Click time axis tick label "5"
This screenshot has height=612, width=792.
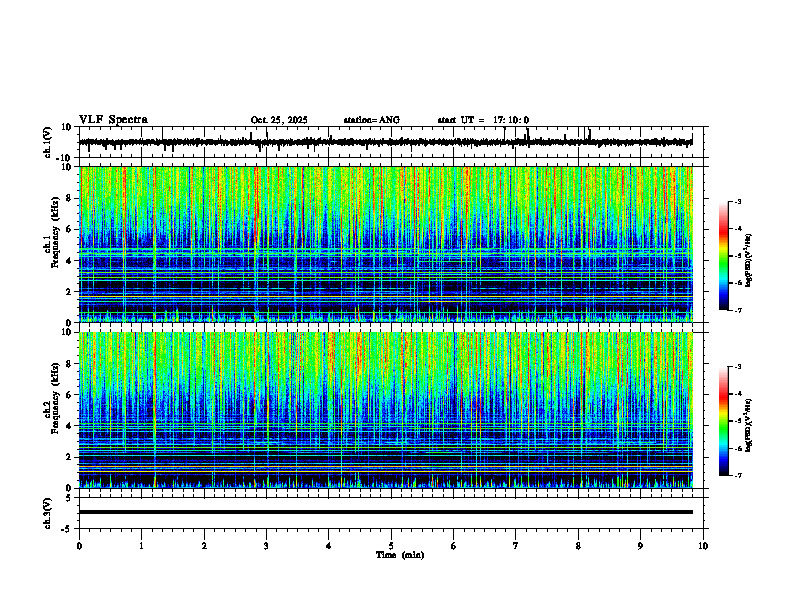point(391,546)
